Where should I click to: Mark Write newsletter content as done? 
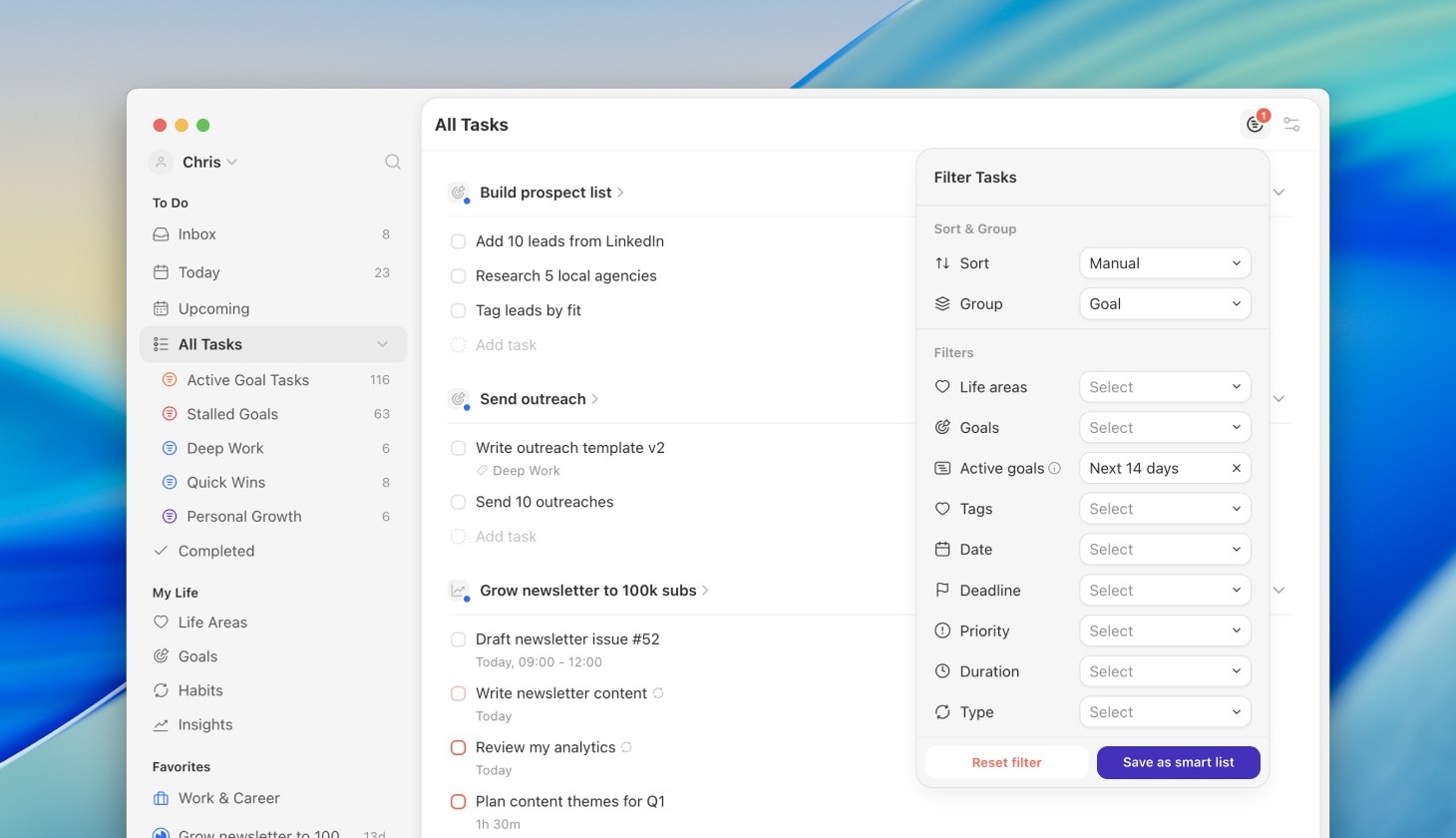click(459, 693)
